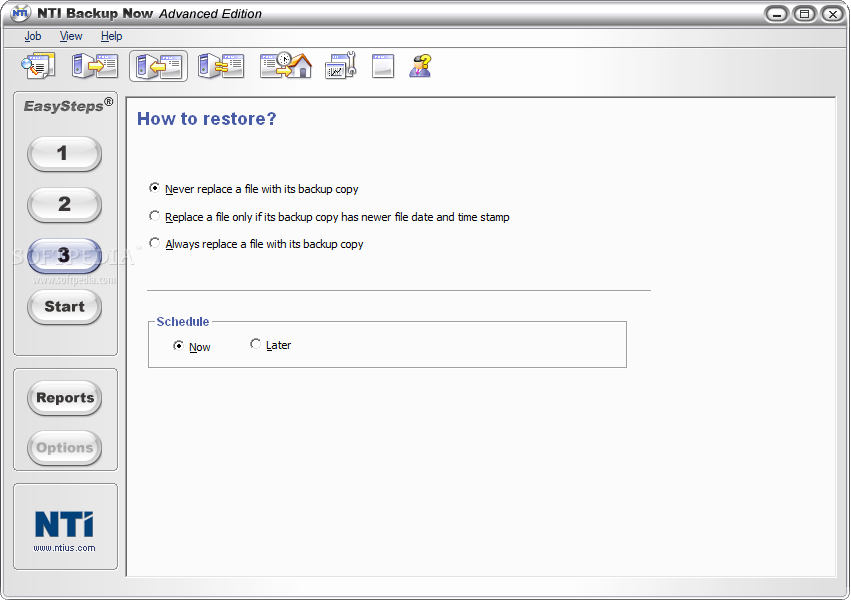Click the NTI logo in title bar

tap(21, 13)
